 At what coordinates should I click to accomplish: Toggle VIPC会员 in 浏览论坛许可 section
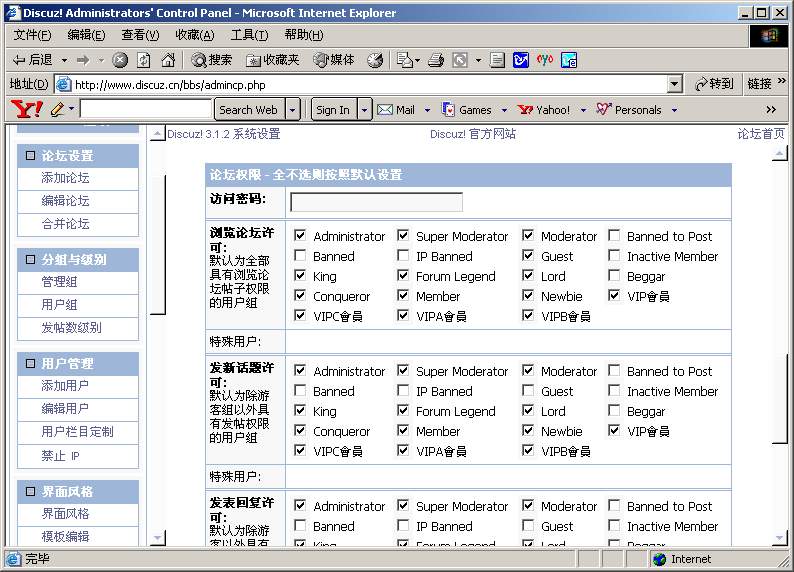[x=300, y=315]
